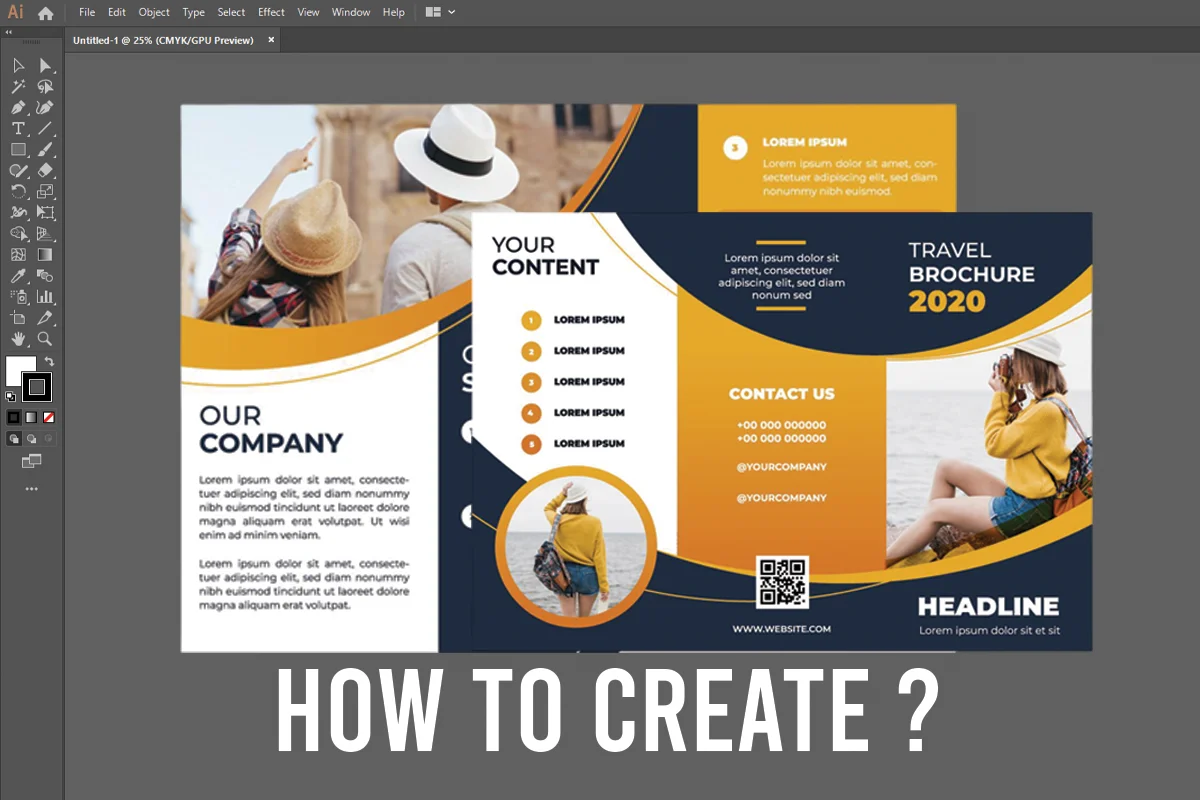Pick the Magic Wand tool
The width and height of the screenshot is (1200, 800).
[18, 87]
